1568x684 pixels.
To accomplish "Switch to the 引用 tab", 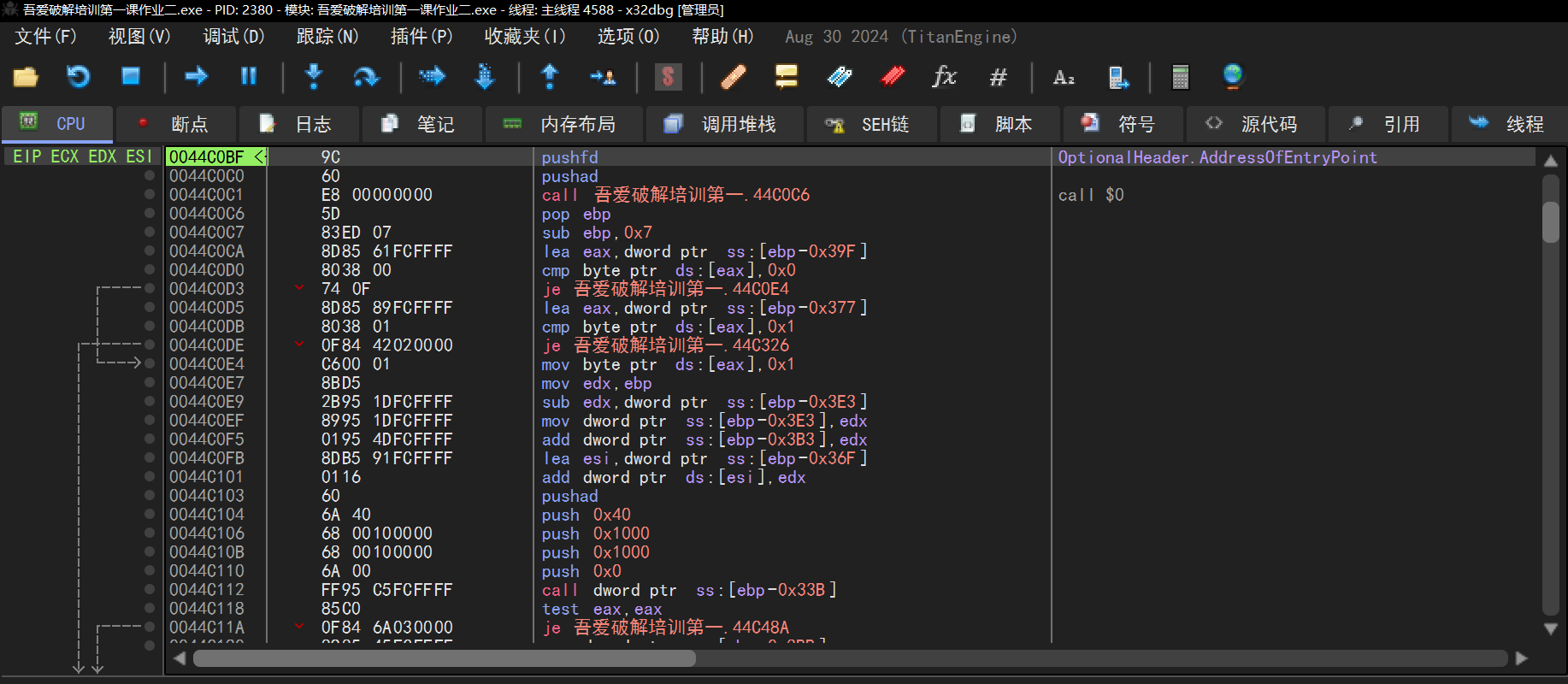I will (1388, 124).
